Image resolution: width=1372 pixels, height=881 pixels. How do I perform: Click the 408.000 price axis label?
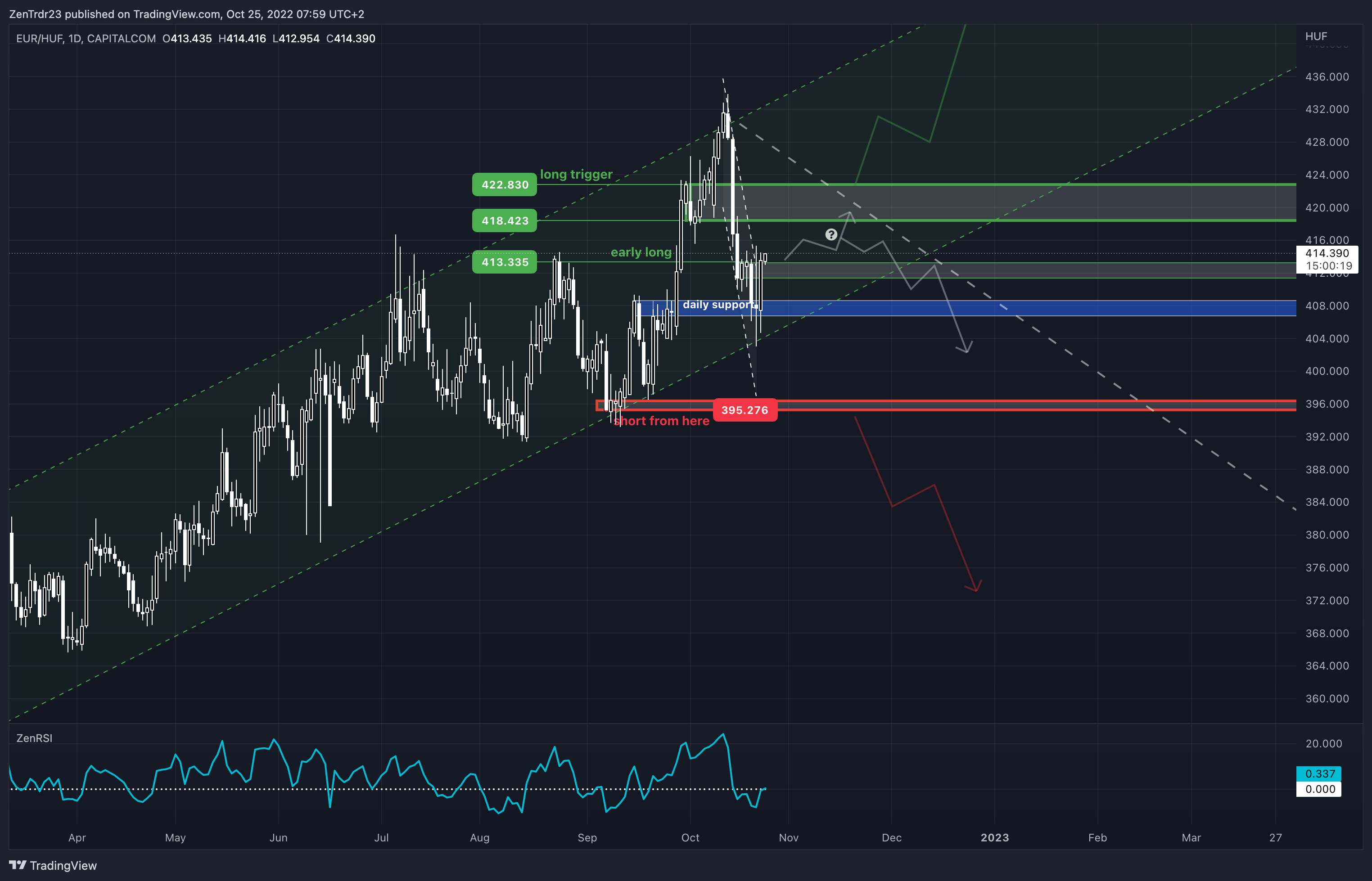pyautogui.click(x=1327, y=306)
